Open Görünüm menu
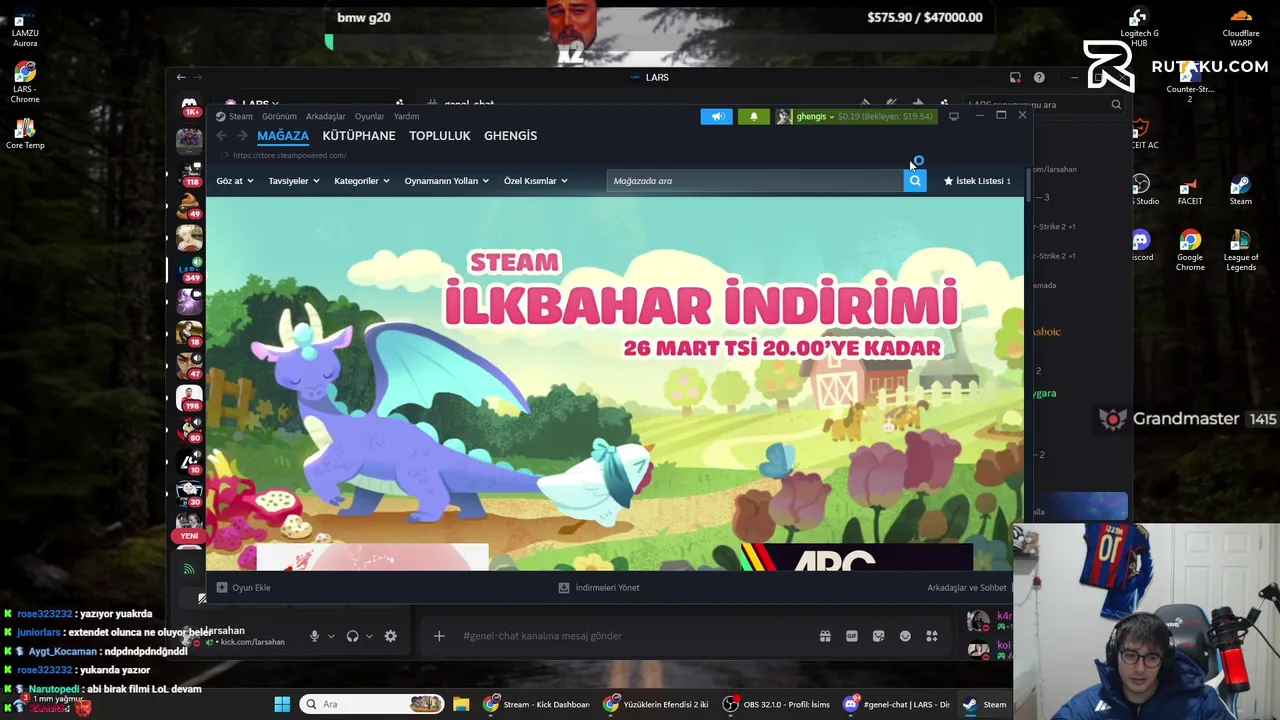This screenshot has width=1280, height=720. pos(279,117)
